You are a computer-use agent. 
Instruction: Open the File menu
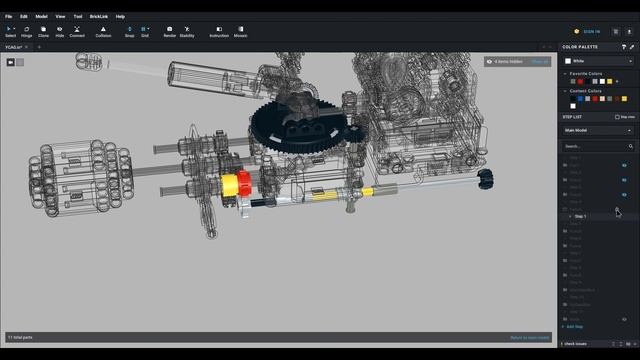(9, 17)
